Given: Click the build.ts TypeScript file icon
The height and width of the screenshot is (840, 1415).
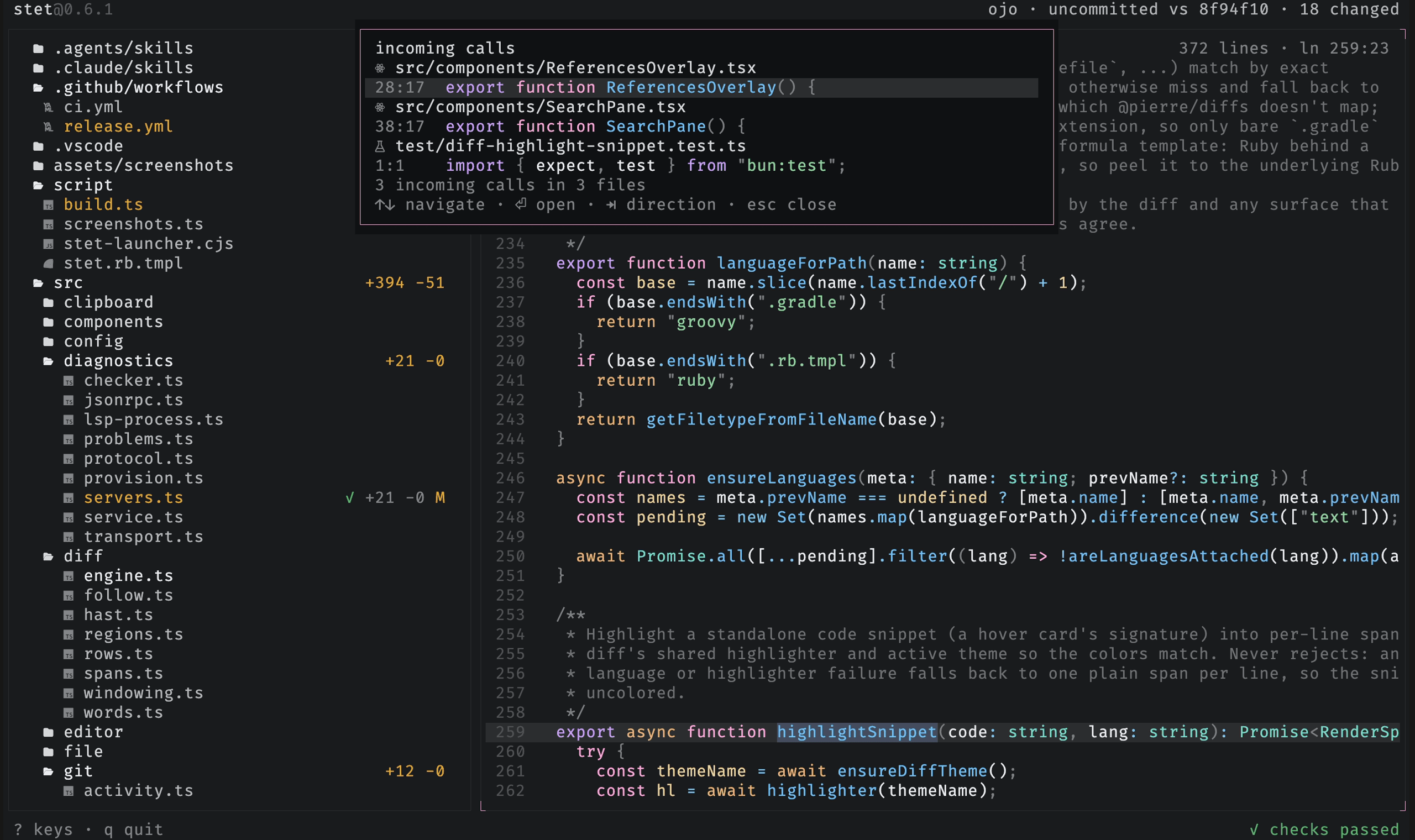Looking at the screenshot, I should click(49, 205).
